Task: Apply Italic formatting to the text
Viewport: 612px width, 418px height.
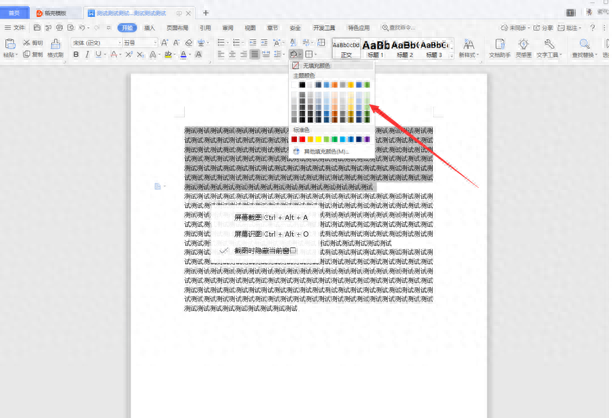Action: pos(88,55)
